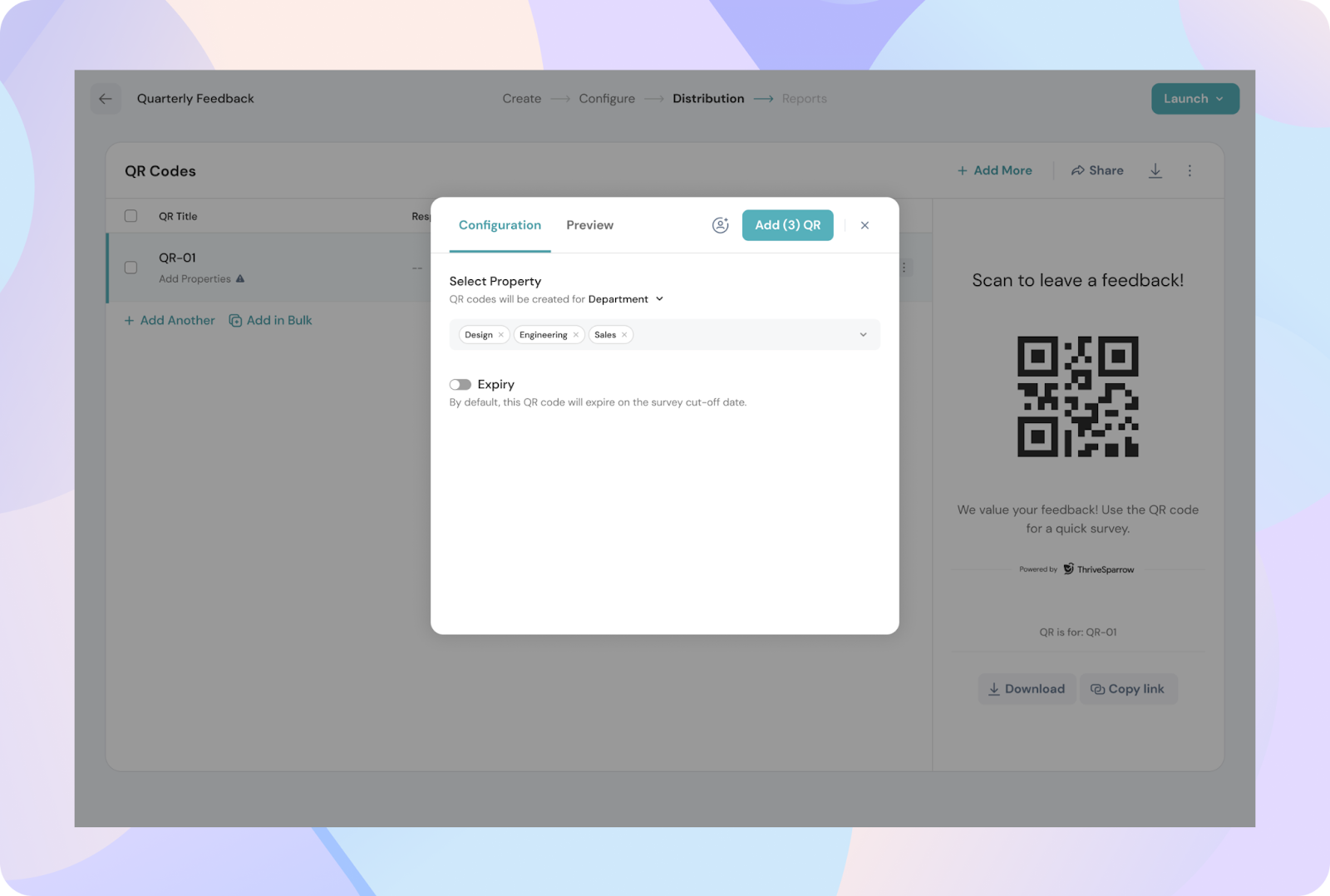Image resolution: width=1330 pixels, height=896 pixels.
Task: Toggle the Expiry switch on
Action: click(461, 384)
